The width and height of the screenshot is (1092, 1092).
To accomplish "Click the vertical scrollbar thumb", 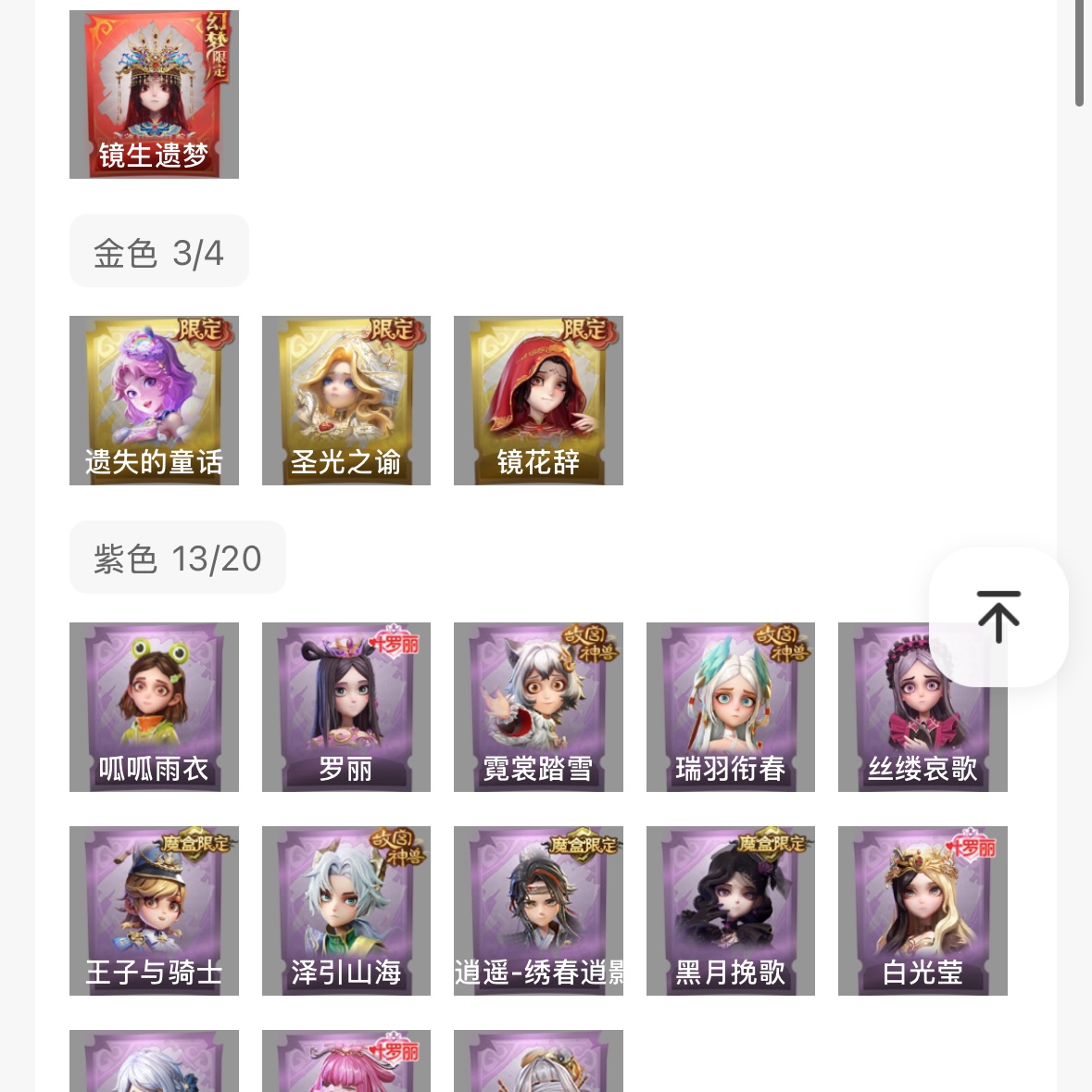I will (1079, 53).
